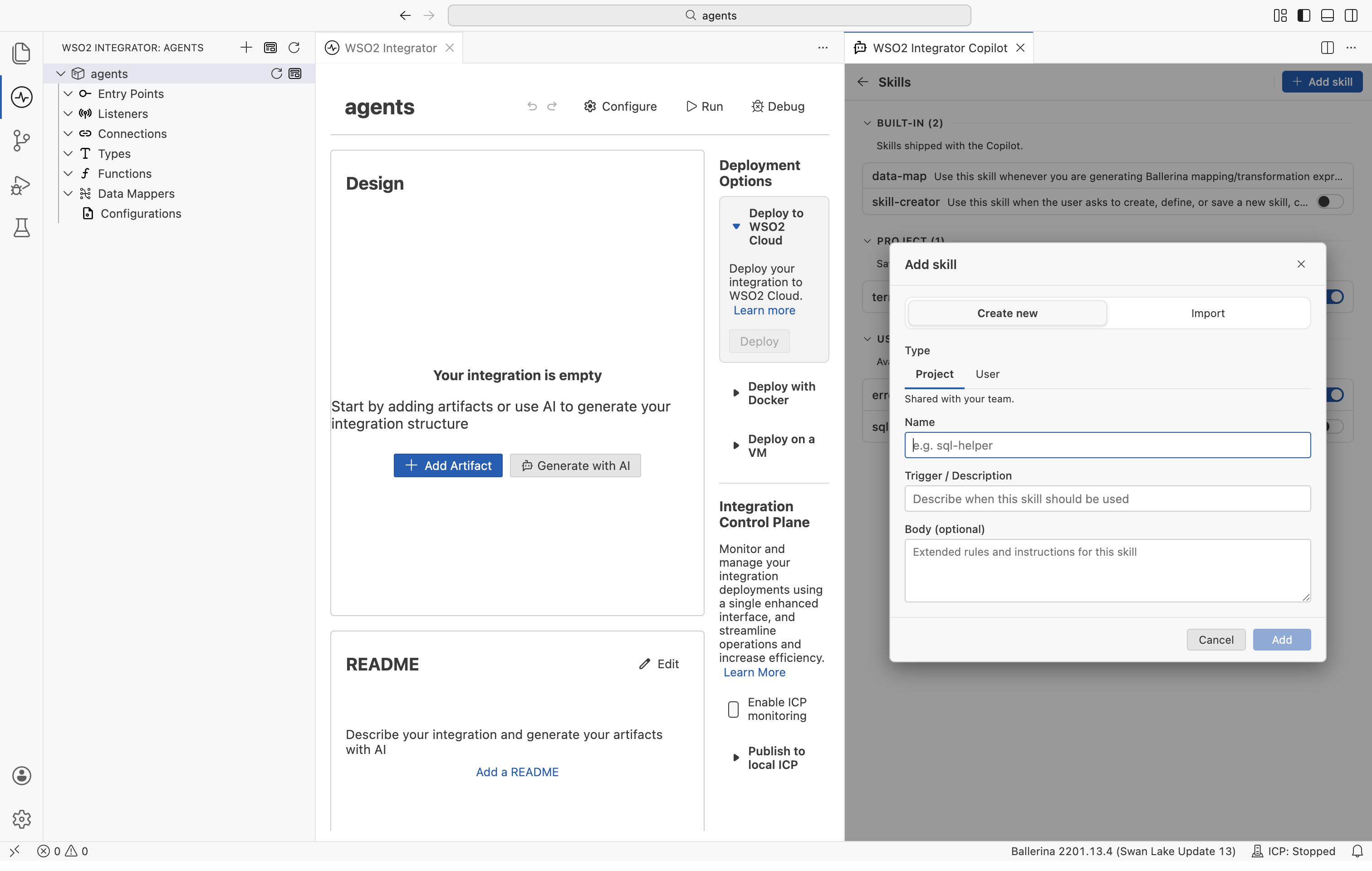This screenshot has height=871, width=1372.
Task: Click the skill Name input field
Action: [x=1107, y=445]
